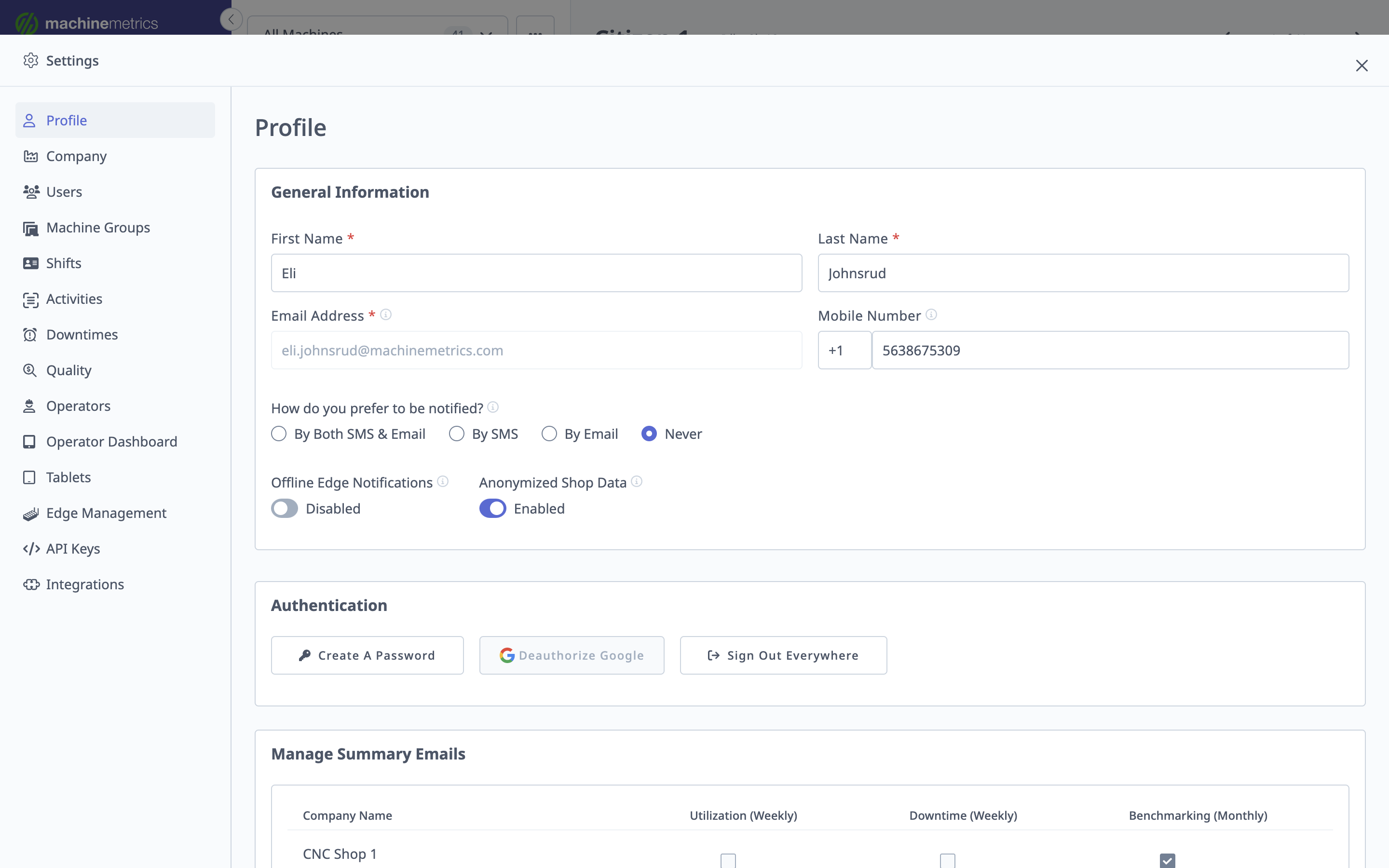
Task: Click info icon beside Offline Edge Notifications
Action: click(443, 482)
